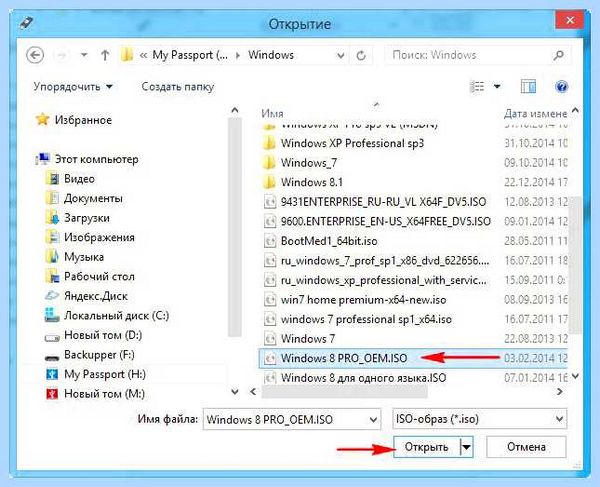
Task: Click the Локальный диск (C:) drive icon
Action: click(x=52, y=316)
